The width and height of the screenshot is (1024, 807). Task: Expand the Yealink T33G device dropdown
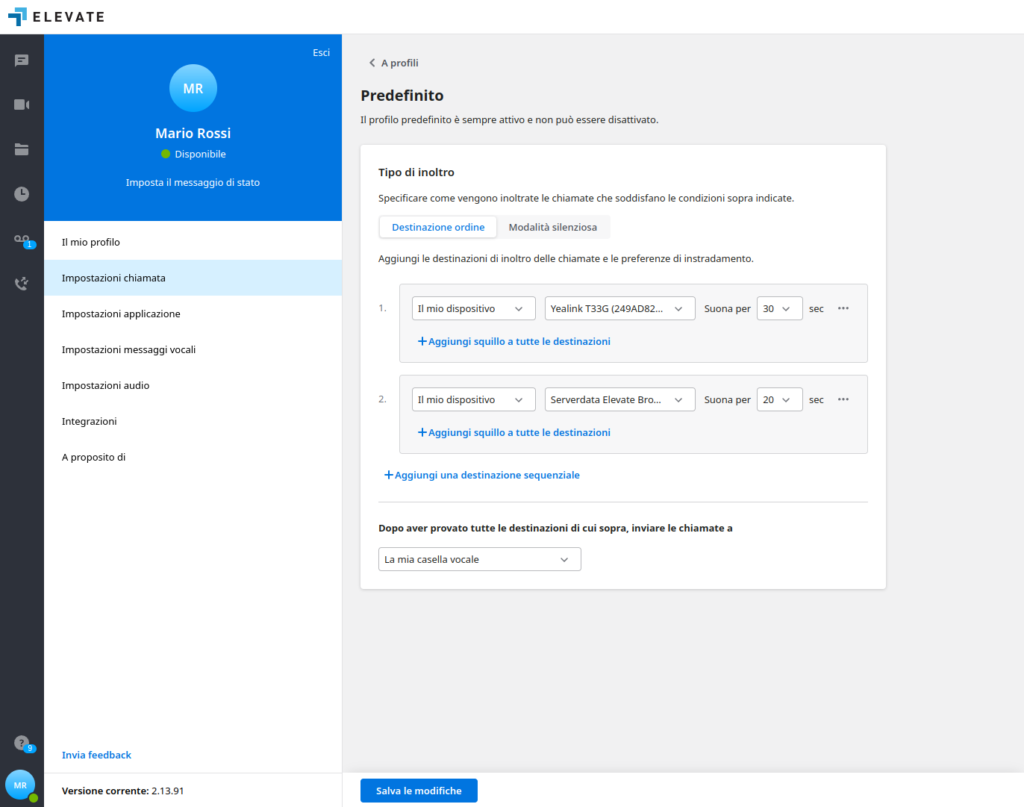pyautogui.click(x=620, y=309)
